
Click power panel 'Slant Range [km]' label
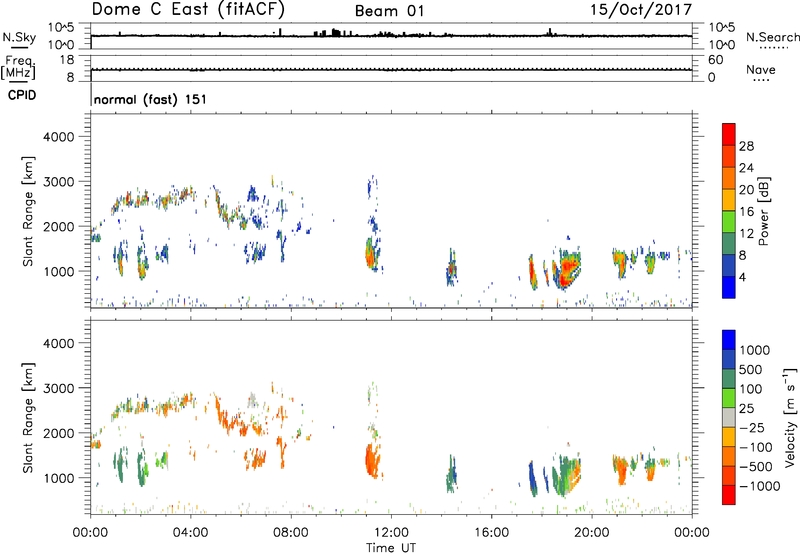pyautogui.click(x=28, y=212)
